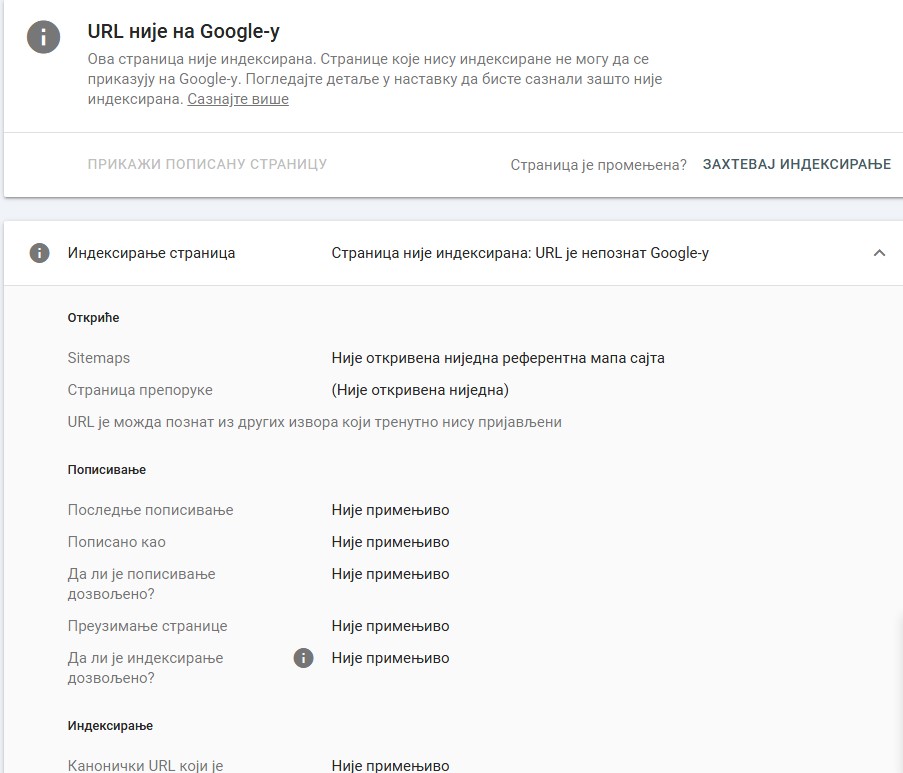This screenshot has width=903, height=773.
Task: Click the 'Пописивање' section heading
Action: click(107, 469)
